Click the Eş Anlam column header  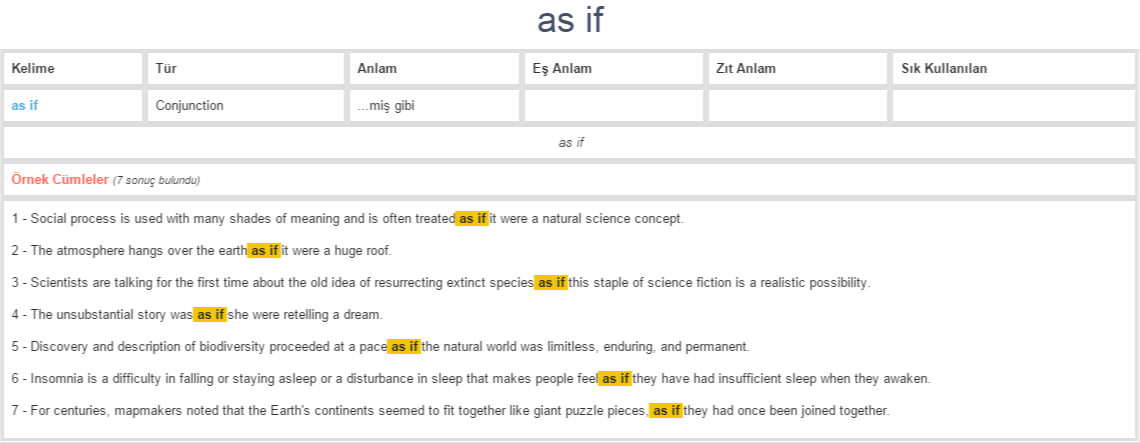pyautogui.click(x=562, y=69)
